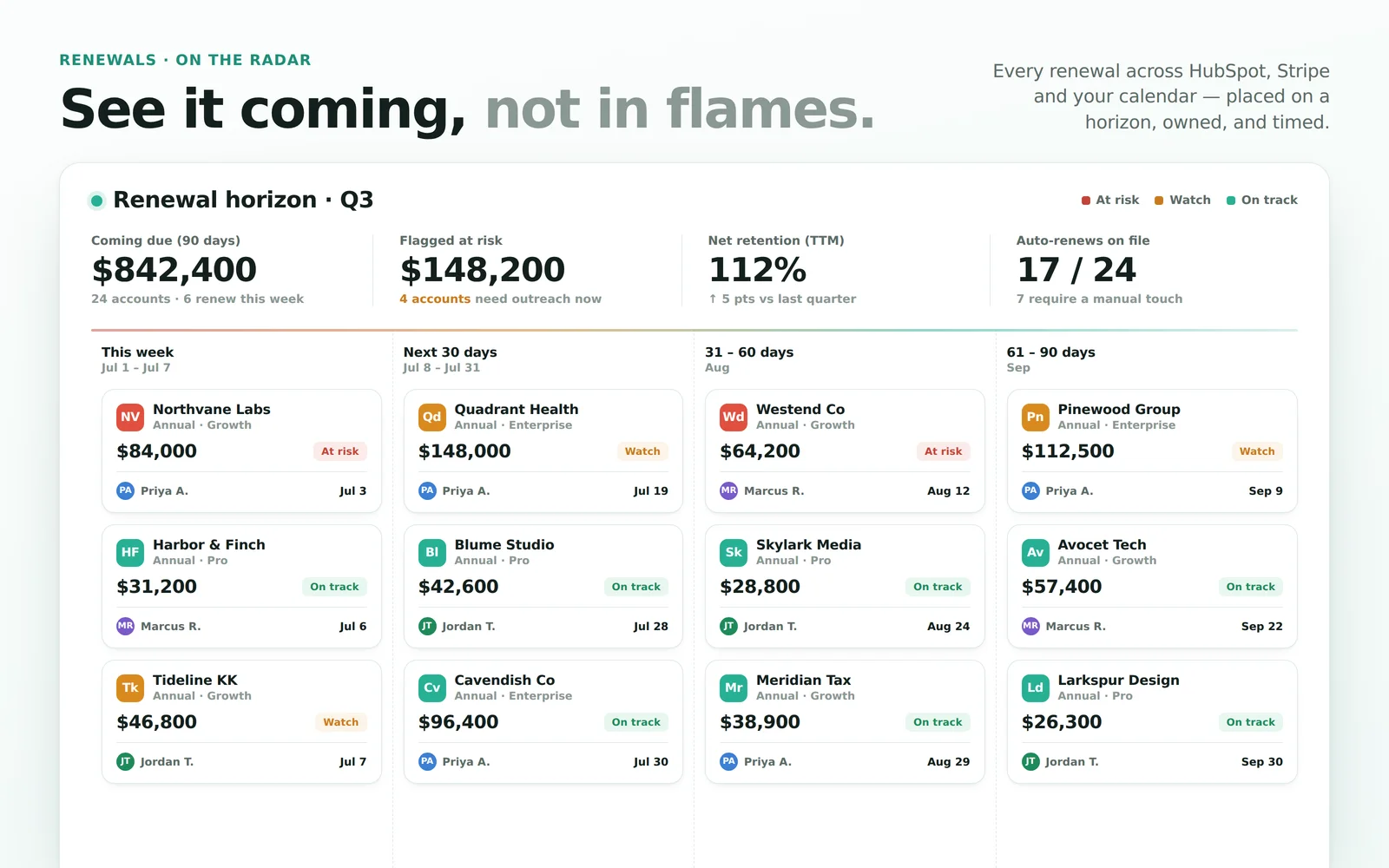Click Marcus R. avatar on Avocet Tech card
1389x868 pixels.
[x=1030, y=626]
